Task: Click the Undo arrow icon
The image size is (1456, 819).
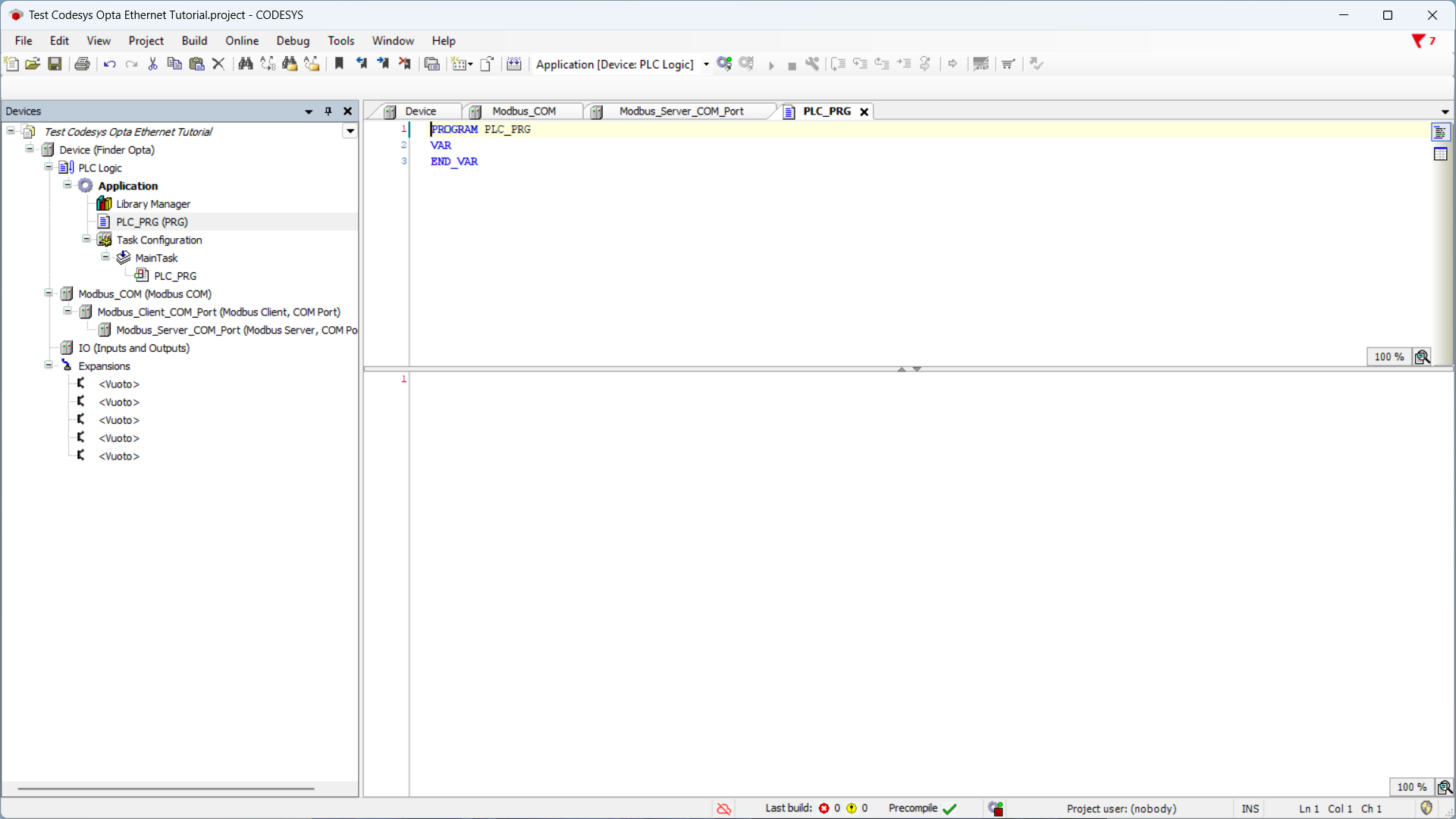Action: coord(109,64)
